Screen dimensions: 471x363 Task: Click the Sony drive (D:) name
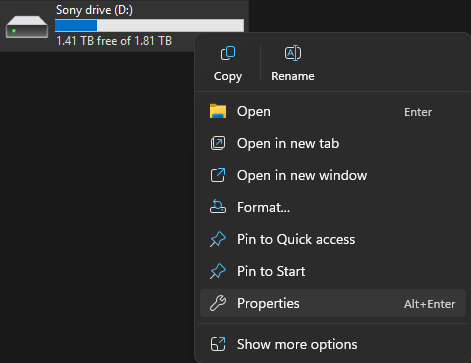point(94,10)
